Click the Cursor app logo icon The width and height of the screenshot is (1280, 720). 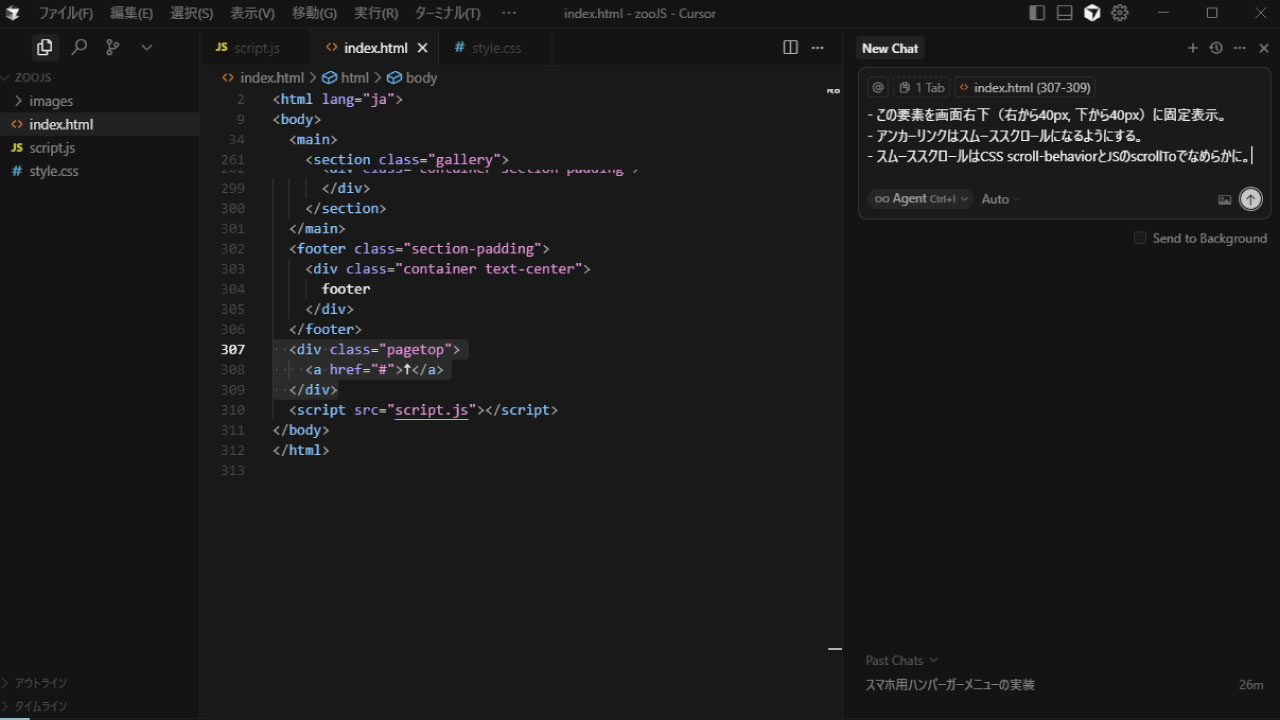[13, 13]
